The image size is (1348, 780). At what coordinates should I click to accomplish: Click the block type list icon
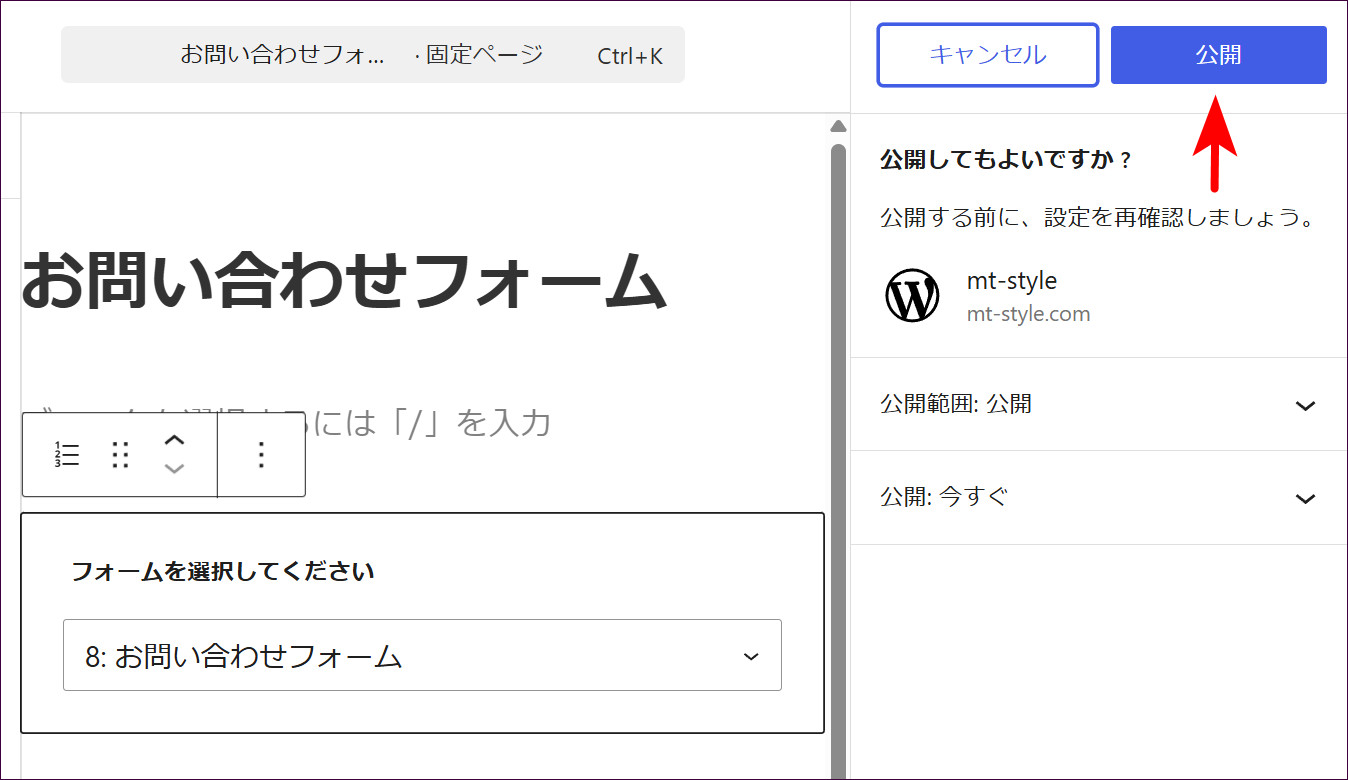pos(67,455)
